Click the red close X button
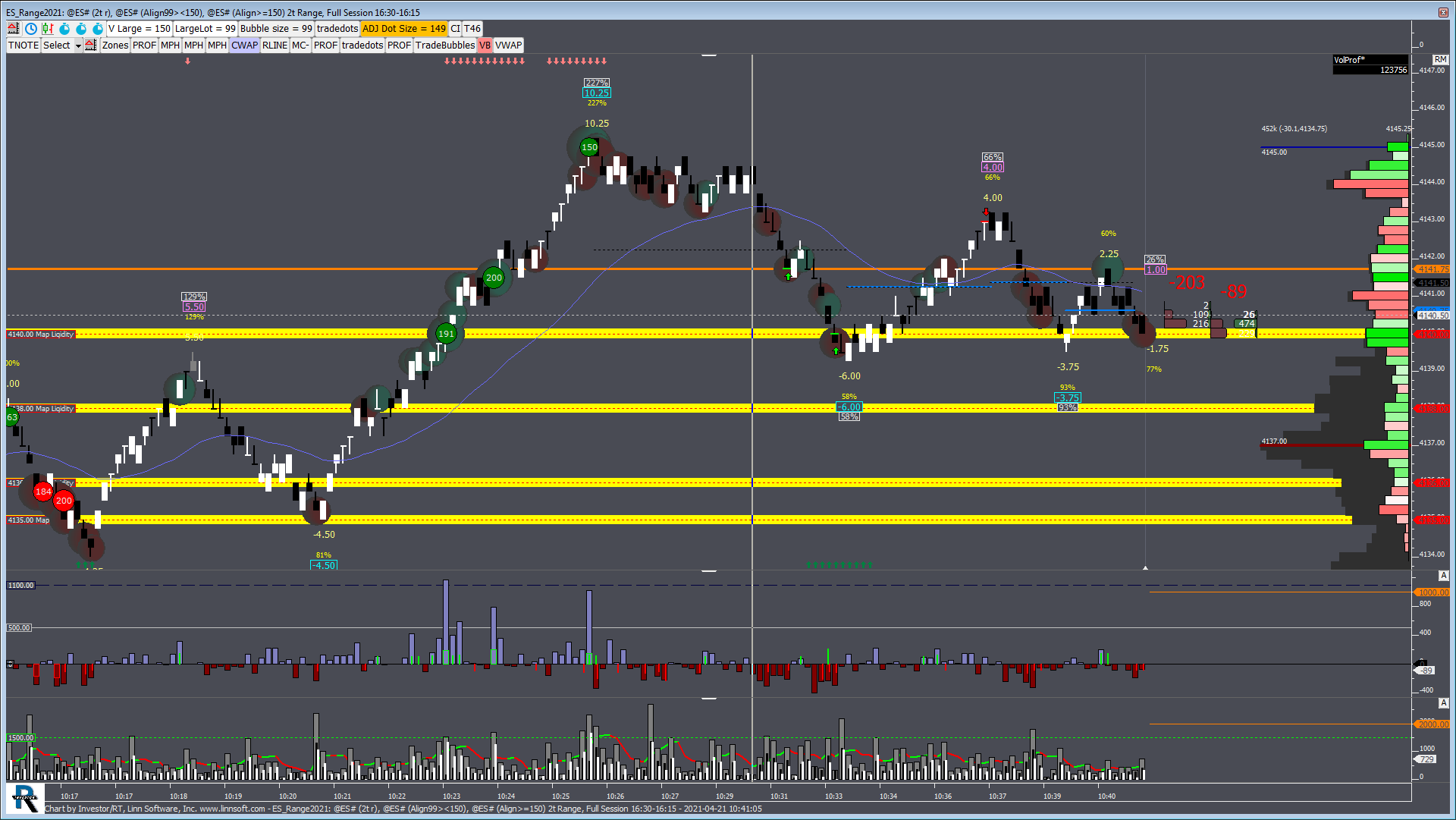 click(x=1443, y=12)
